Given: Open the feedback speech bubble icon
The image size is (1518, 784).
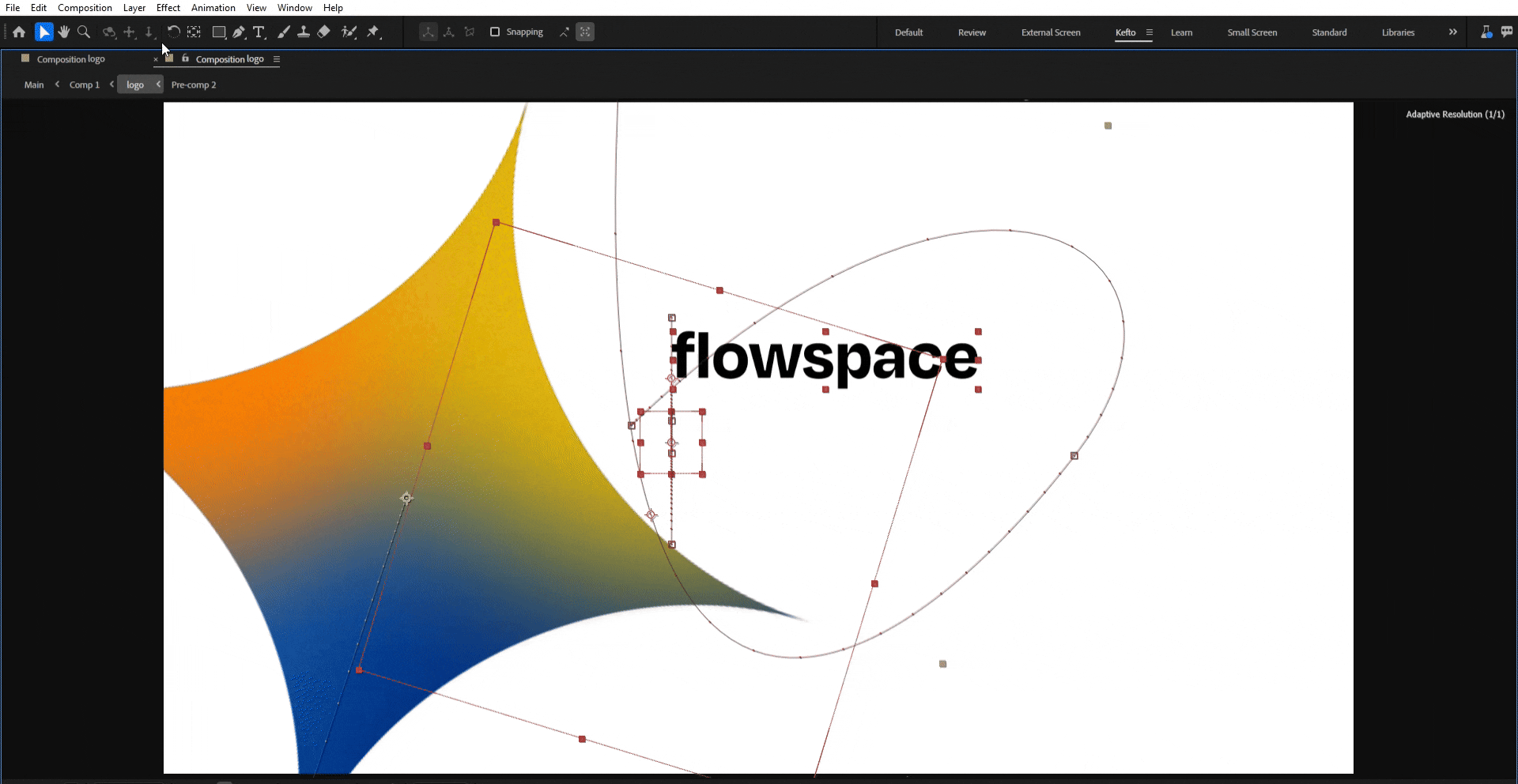Looking at the screenshot, I should tap(1507, 32).
